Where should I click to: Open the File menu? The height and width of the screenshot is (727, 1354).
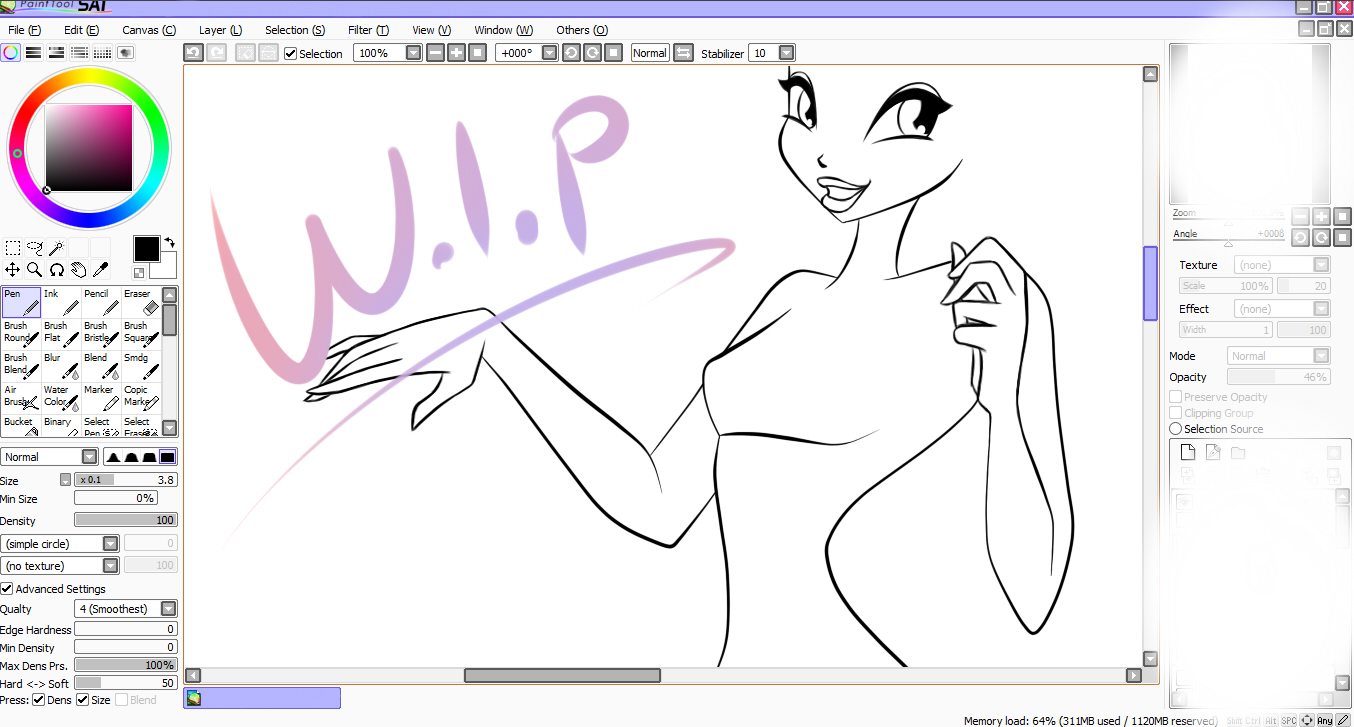[x=24, y=30]
